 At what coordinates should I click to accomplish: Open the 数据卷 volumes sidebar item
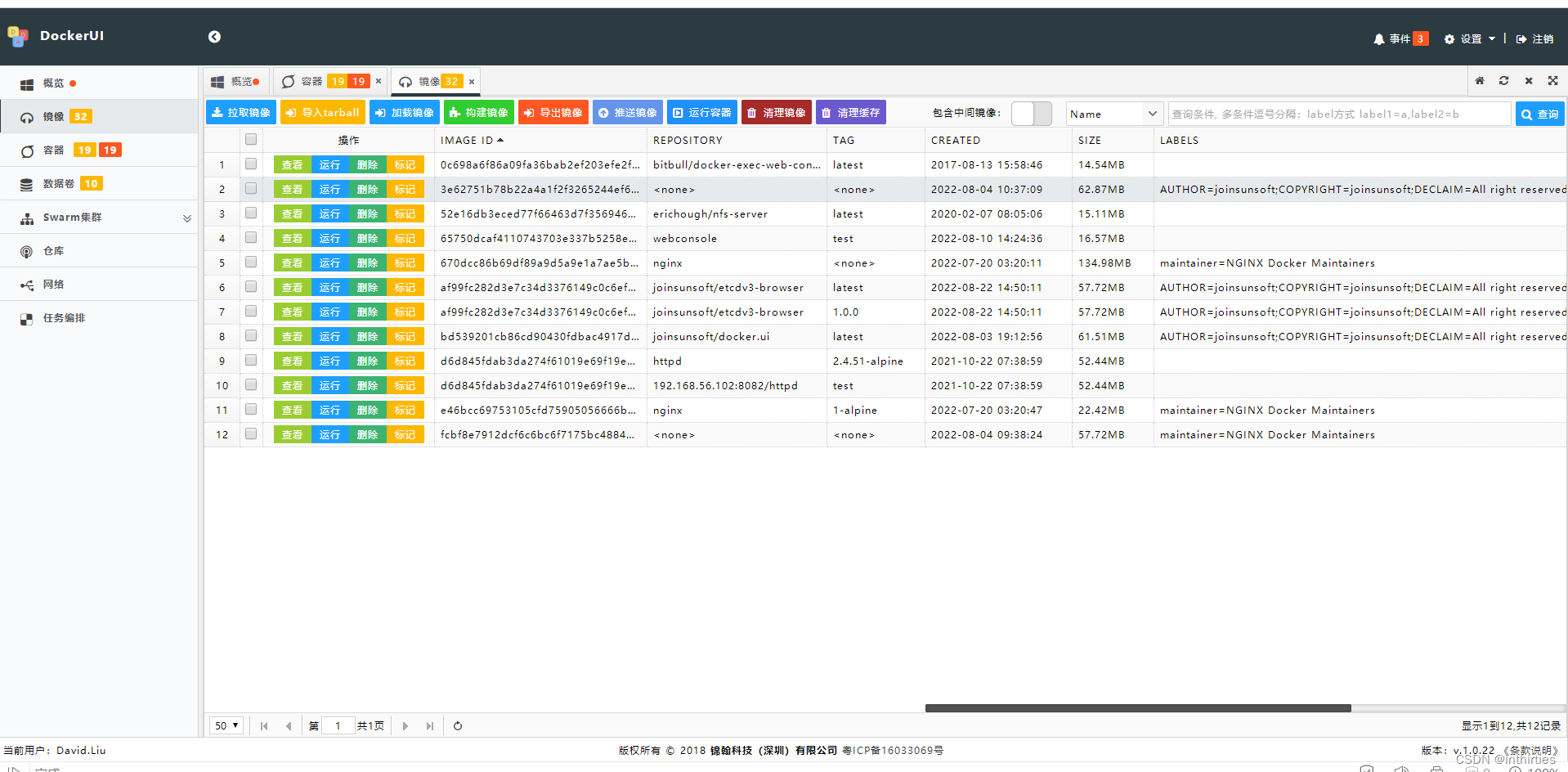99,184
